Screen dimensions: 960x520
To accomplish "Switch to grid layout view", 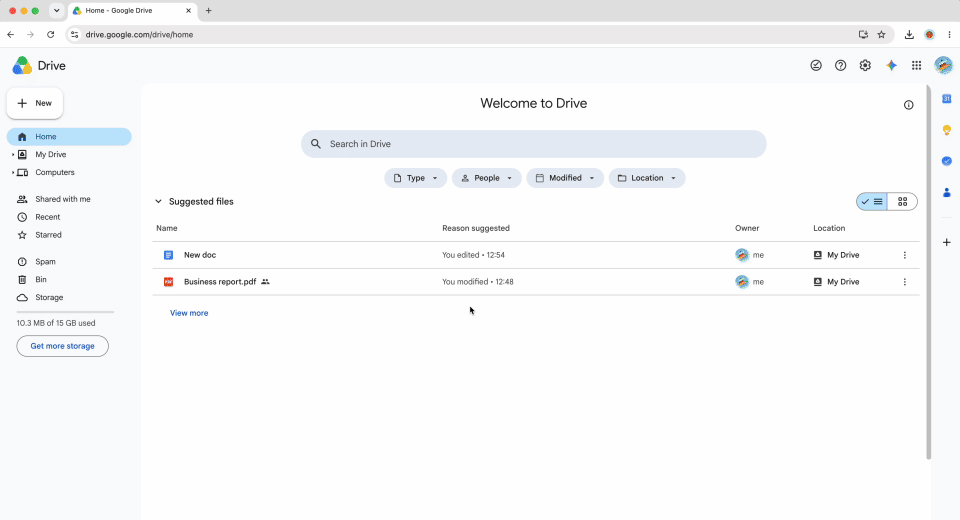I will pyautogui.click(x=902, y=202).
